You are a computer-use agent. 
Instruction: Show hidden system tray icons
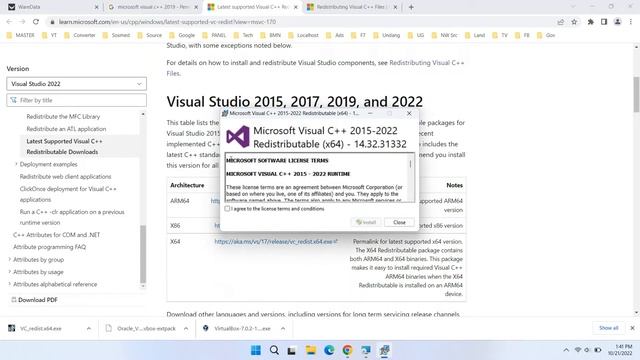pos(566,350)
